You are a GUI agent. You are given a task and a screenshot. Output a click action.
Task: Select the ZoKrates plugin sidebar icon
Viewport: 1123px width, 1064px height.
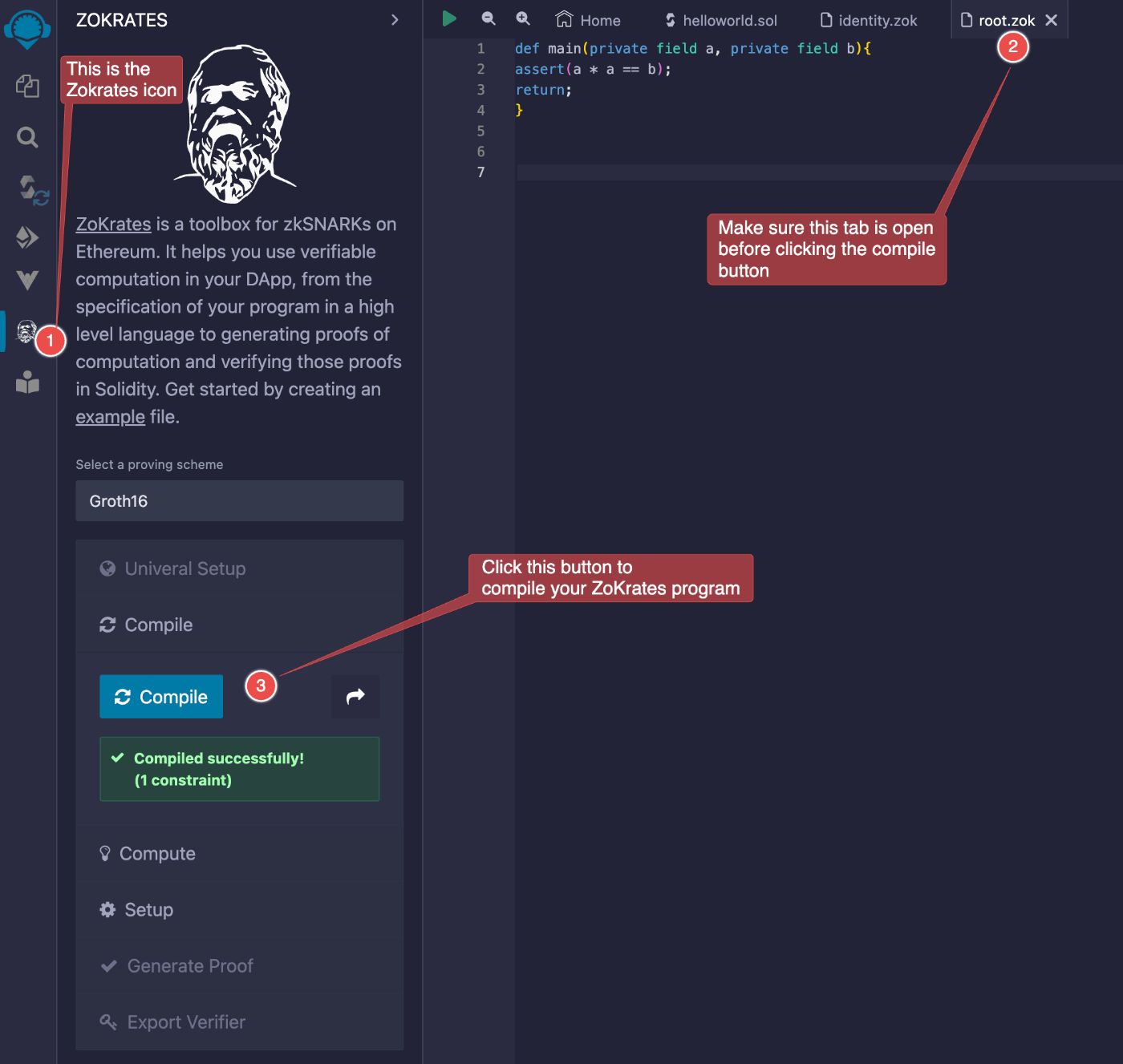click(26, 330)
